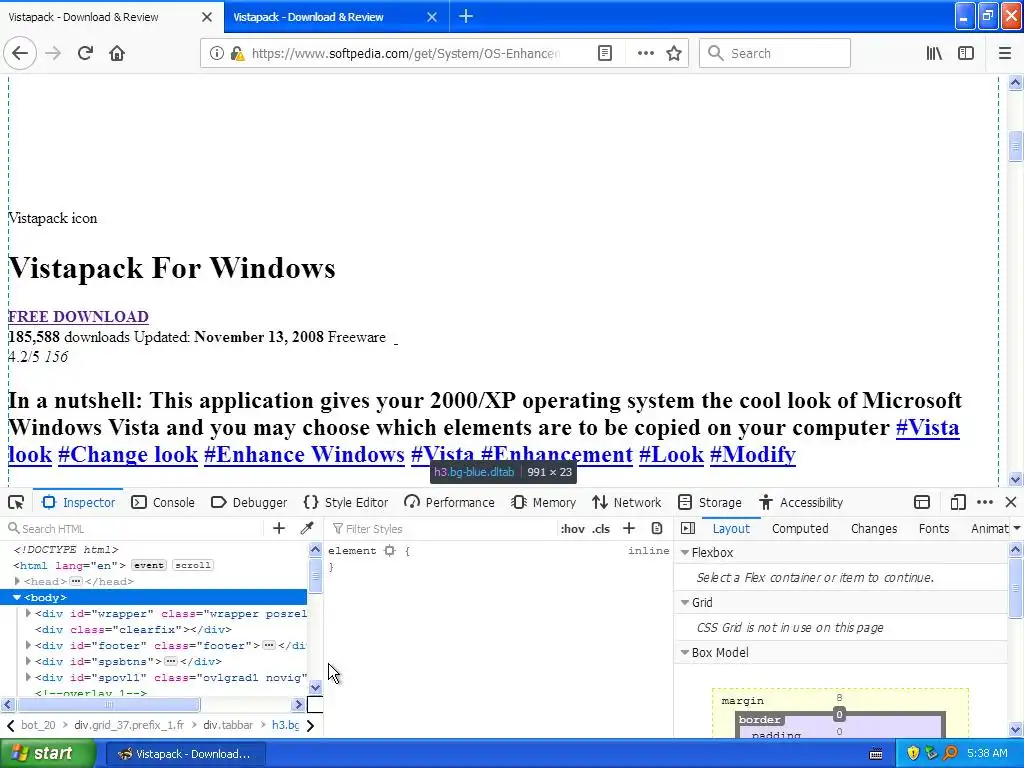The image size is (1024, 768).
Task: Switch to the Debugger panel
Action: click(x=249, y=502)
